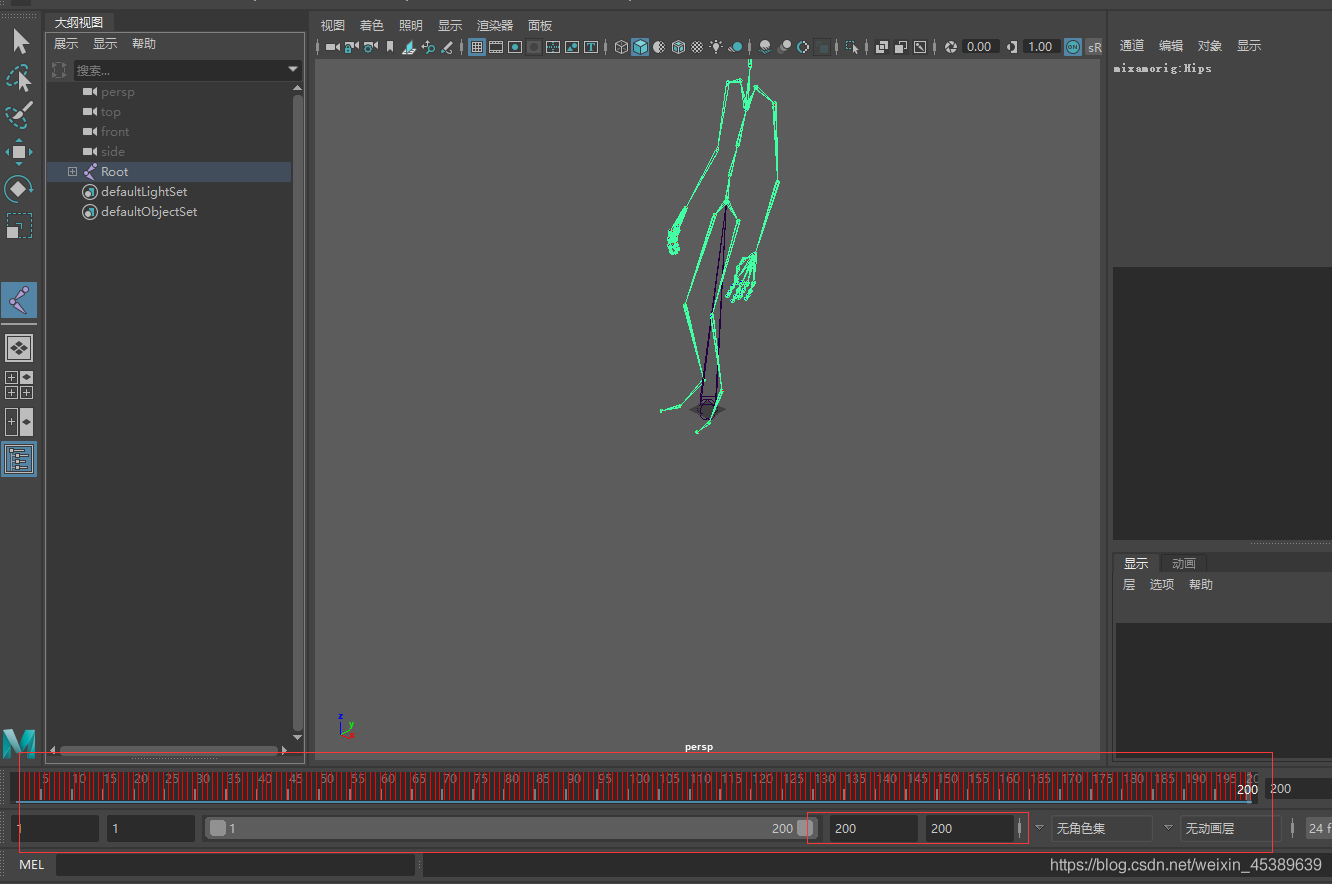The image size is (1332, 884).
Task: Switch to two-pane side-by-side layout
Action: pos(19,422)
